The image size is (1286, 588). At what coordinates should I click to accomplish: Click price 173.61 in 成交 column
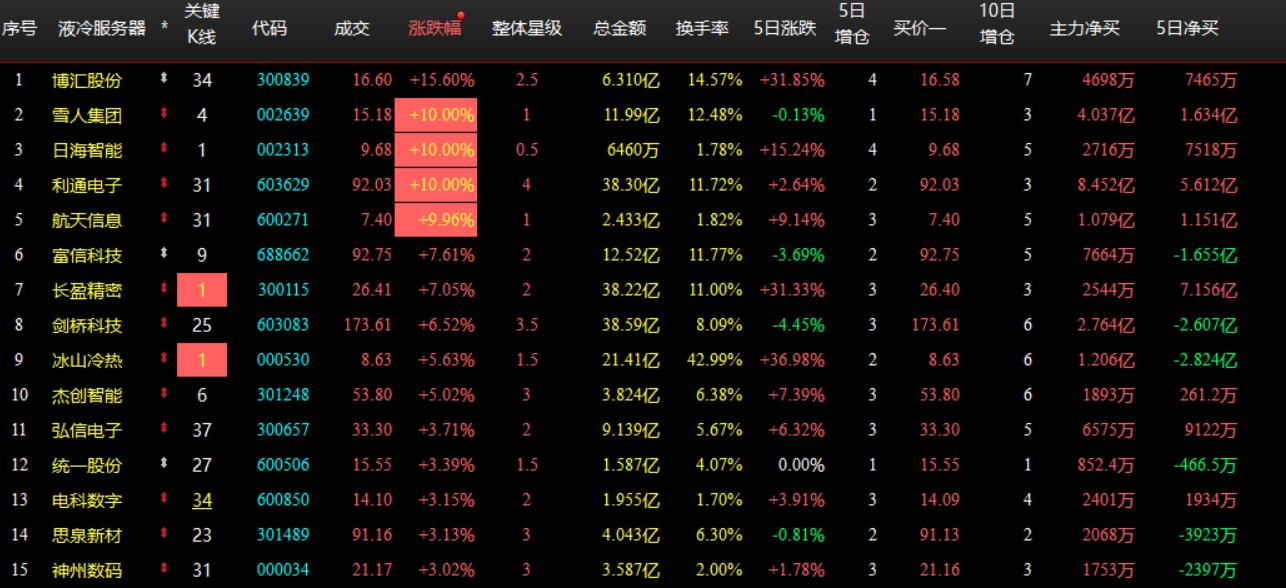tap(368, 325)
